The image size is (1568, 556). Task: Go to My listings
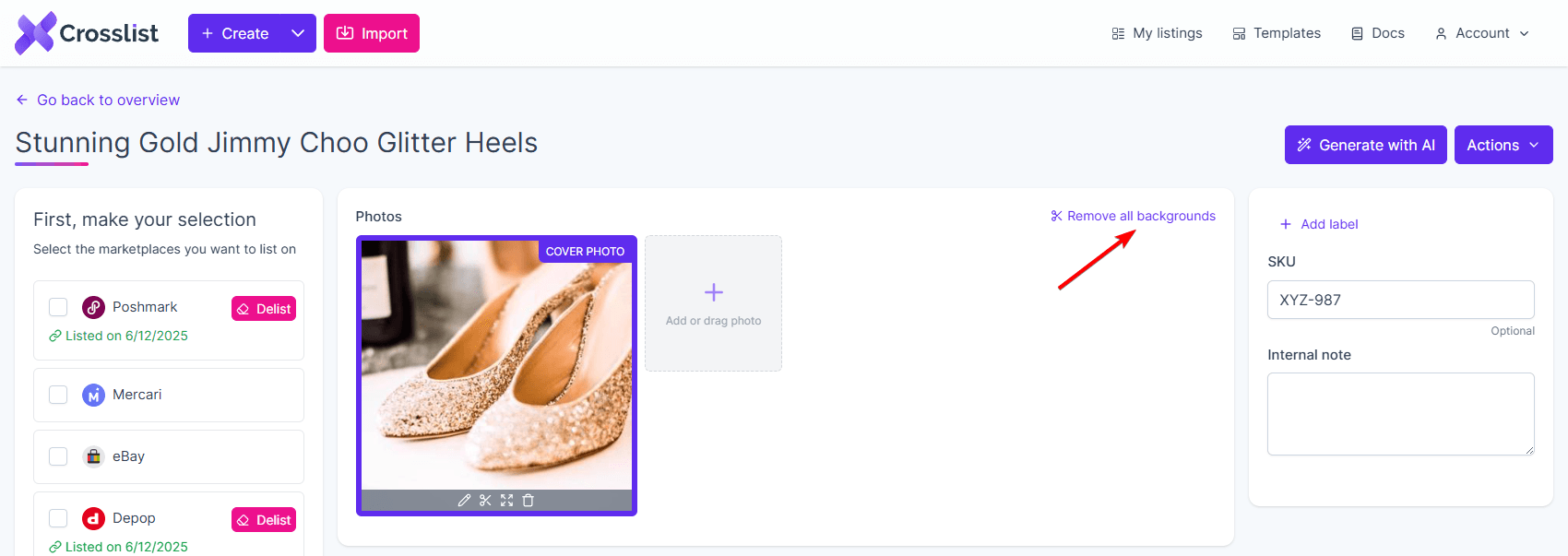[1157, 33]
